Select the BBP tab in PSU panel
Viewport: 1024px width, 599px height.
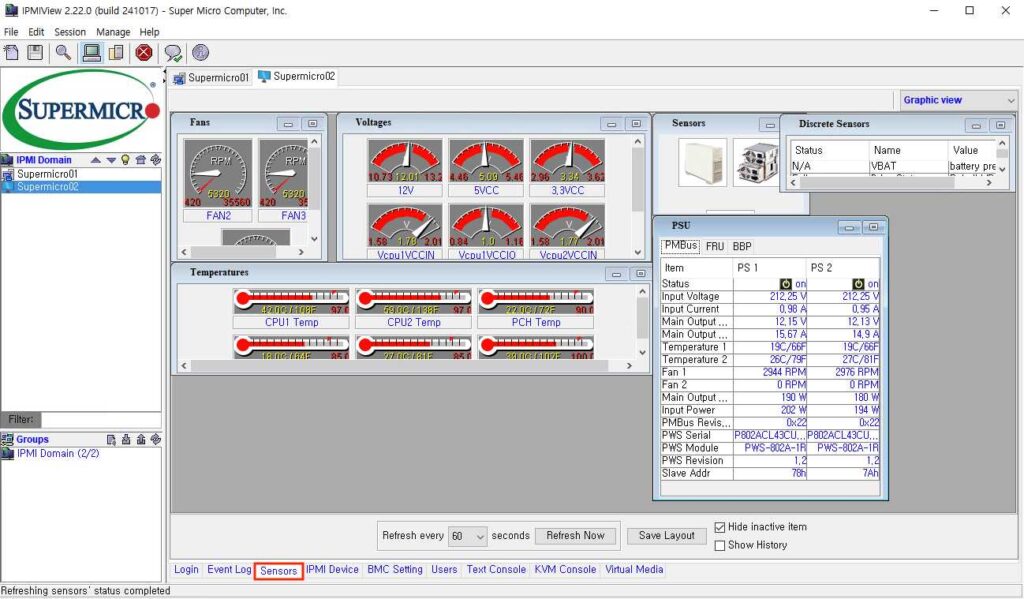click(742, 246)
